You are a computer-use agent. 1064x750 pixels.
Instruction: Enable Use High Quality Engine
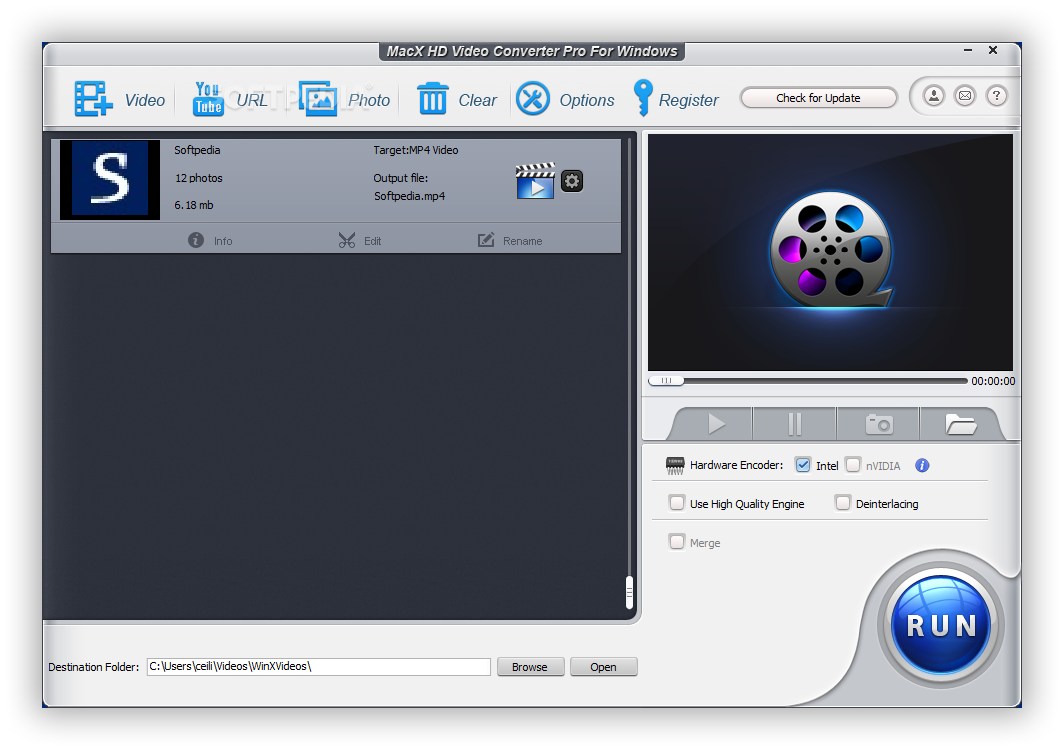677,503
